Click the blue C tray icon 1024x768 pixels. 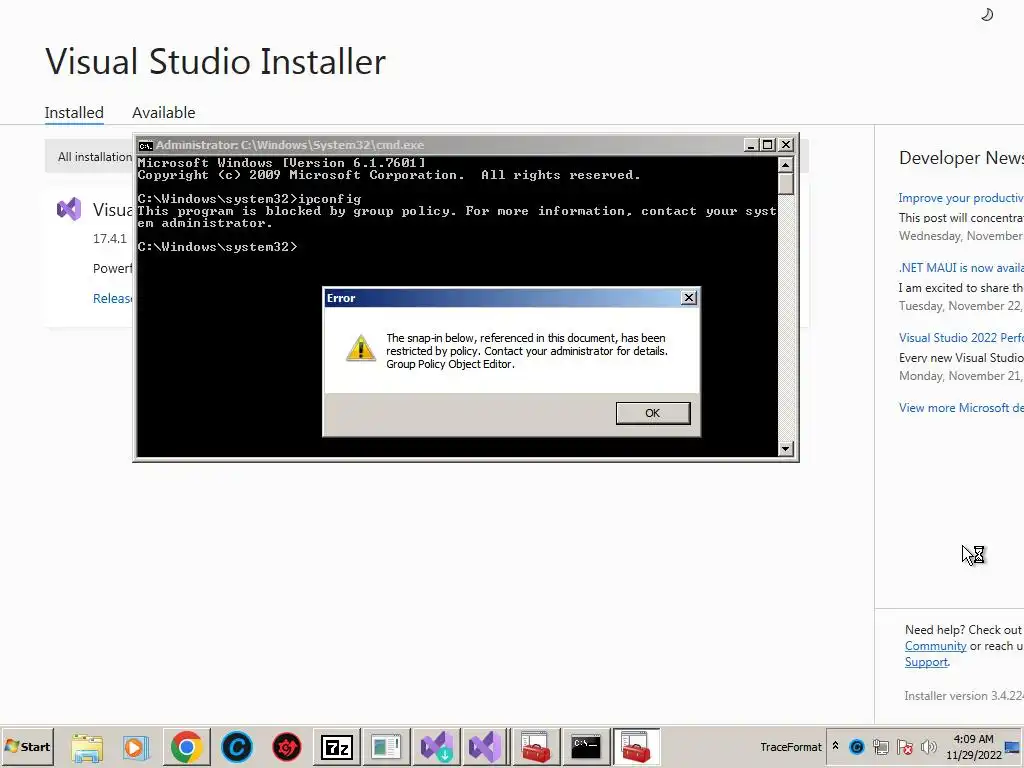tap(857, 746)
